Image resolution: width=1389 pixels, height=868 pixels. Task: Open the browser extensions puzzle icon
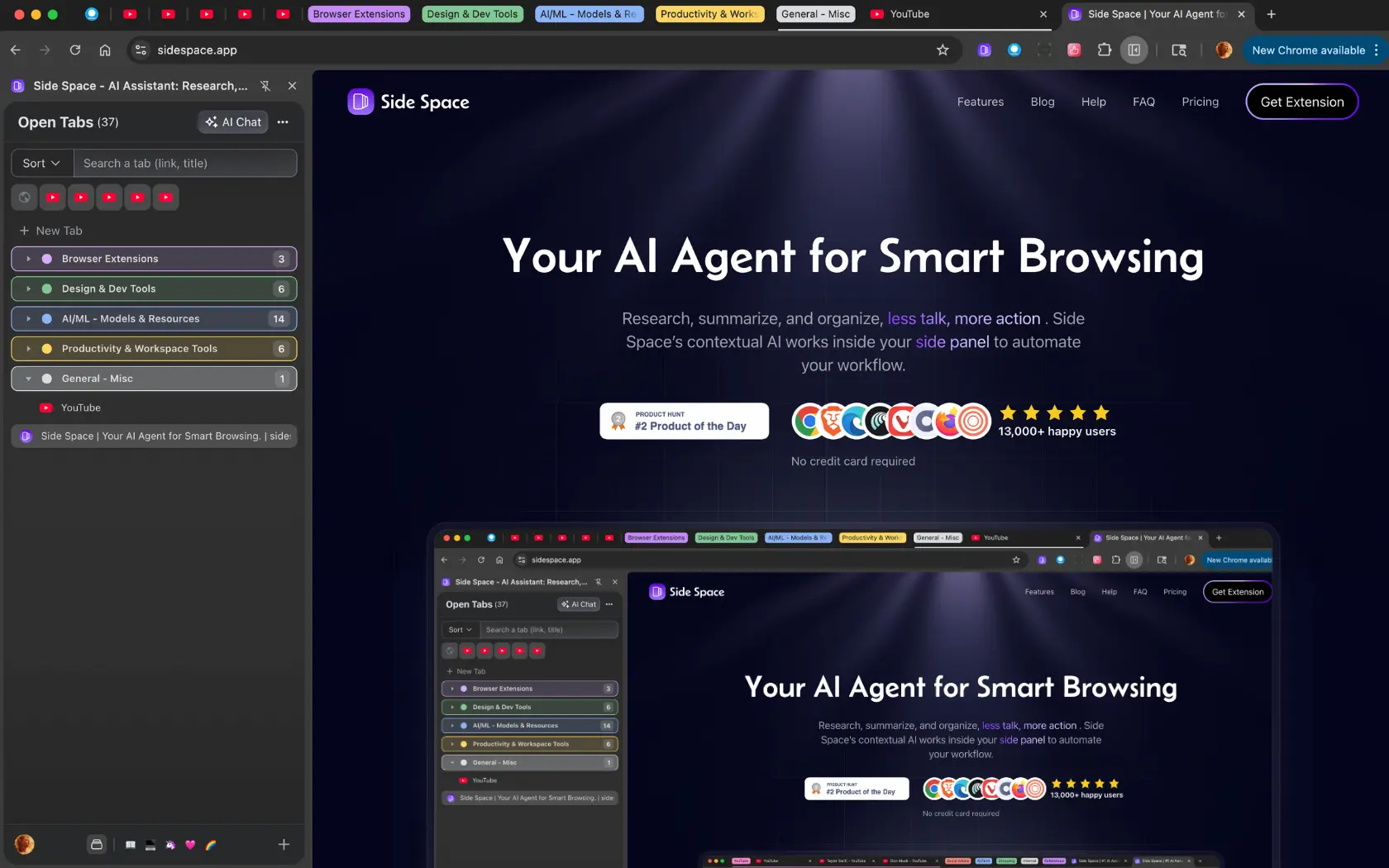point(1104,50)
